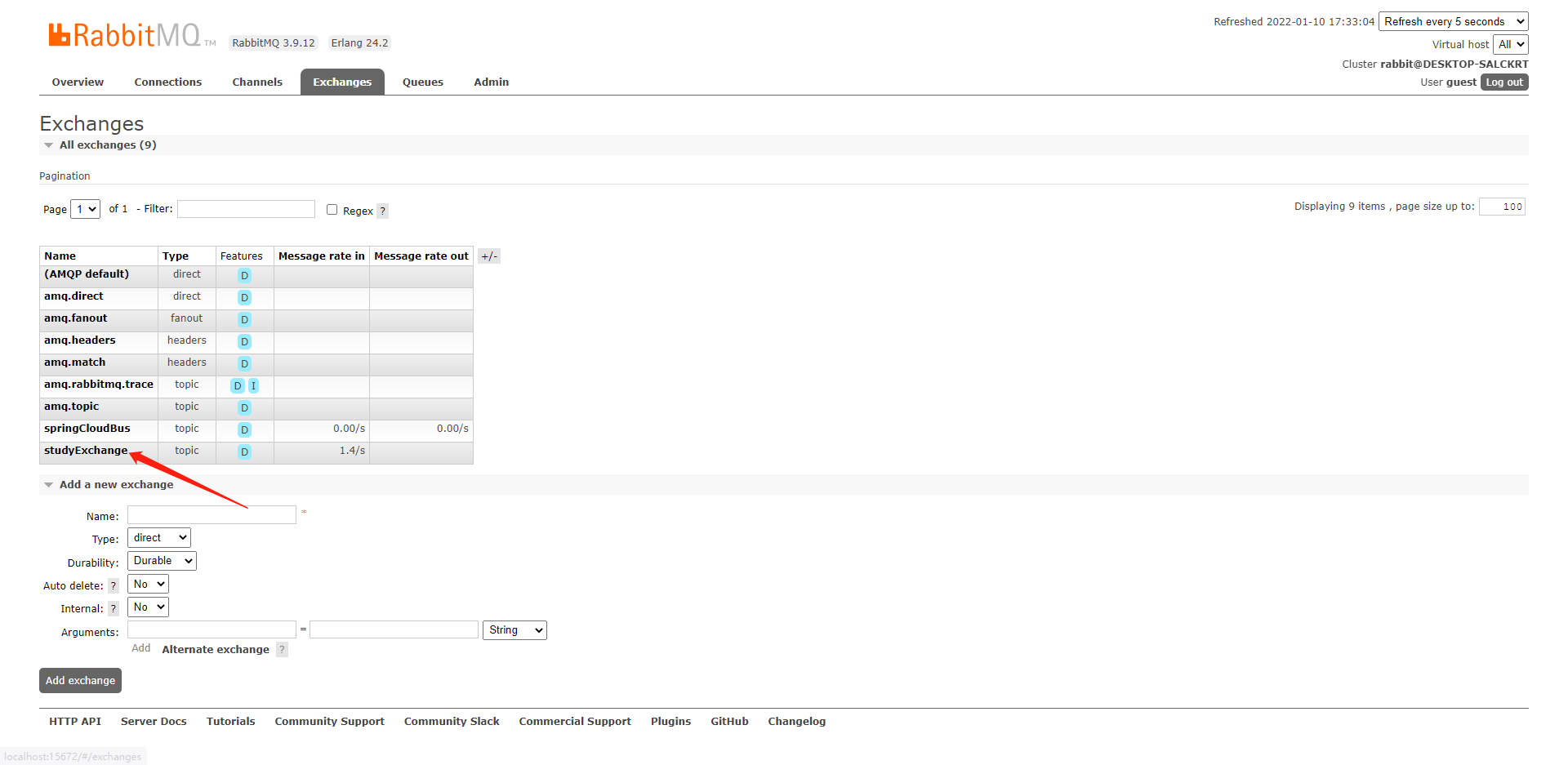Open the Auto delete help question mark
Screen dimensions: 1568x765
click(x=114, y=586)
